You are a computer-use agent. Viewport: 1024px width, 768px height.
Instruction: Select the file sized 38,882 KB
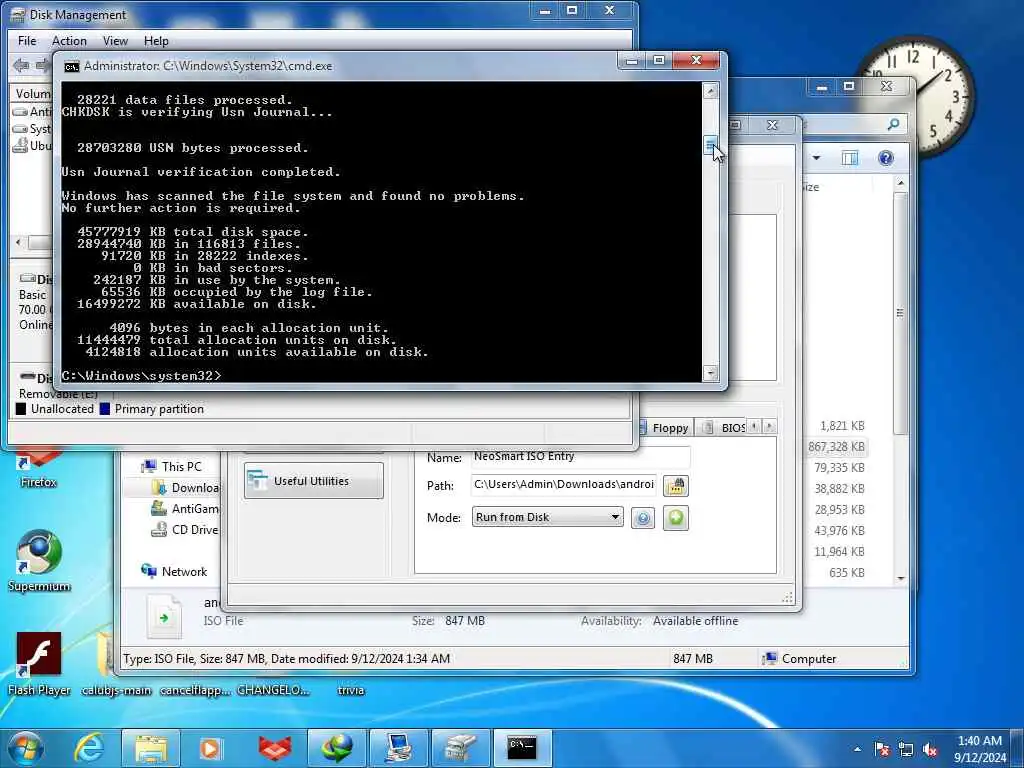pos(839,488)
